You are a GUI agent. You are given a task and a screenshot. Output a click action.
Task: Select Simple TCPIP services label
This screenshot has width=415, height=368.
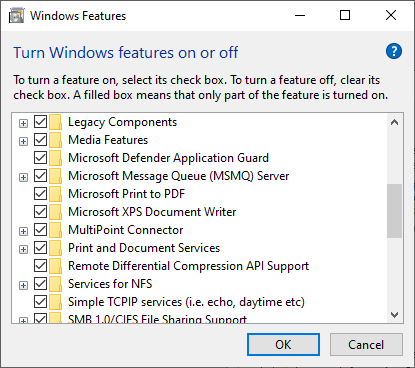click(186, 302)
